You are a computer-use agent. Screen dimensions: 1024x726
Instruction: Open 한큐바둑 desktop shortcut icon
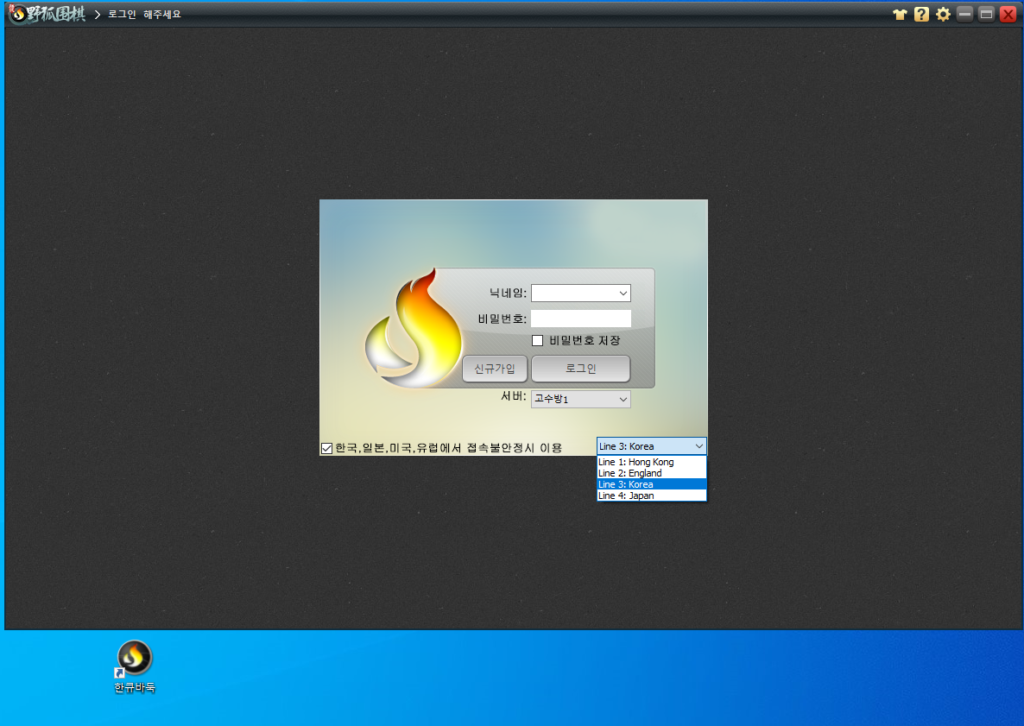coord(135,667)
